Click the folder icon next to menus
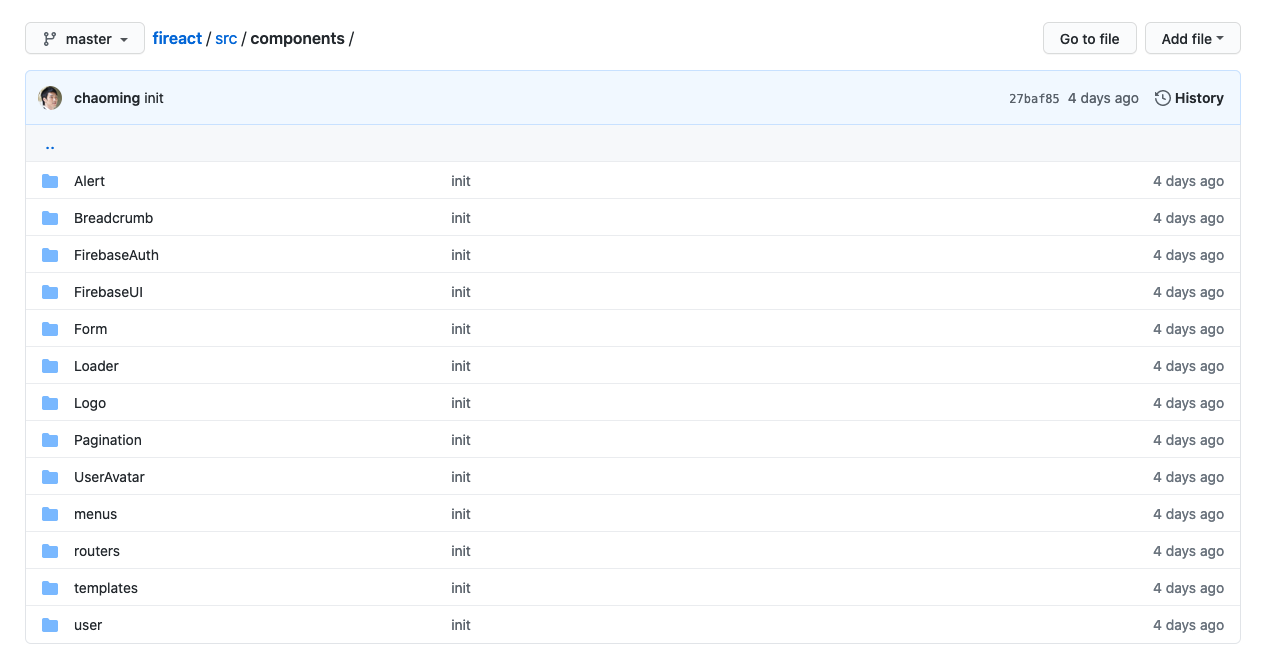 pos(50,514)
